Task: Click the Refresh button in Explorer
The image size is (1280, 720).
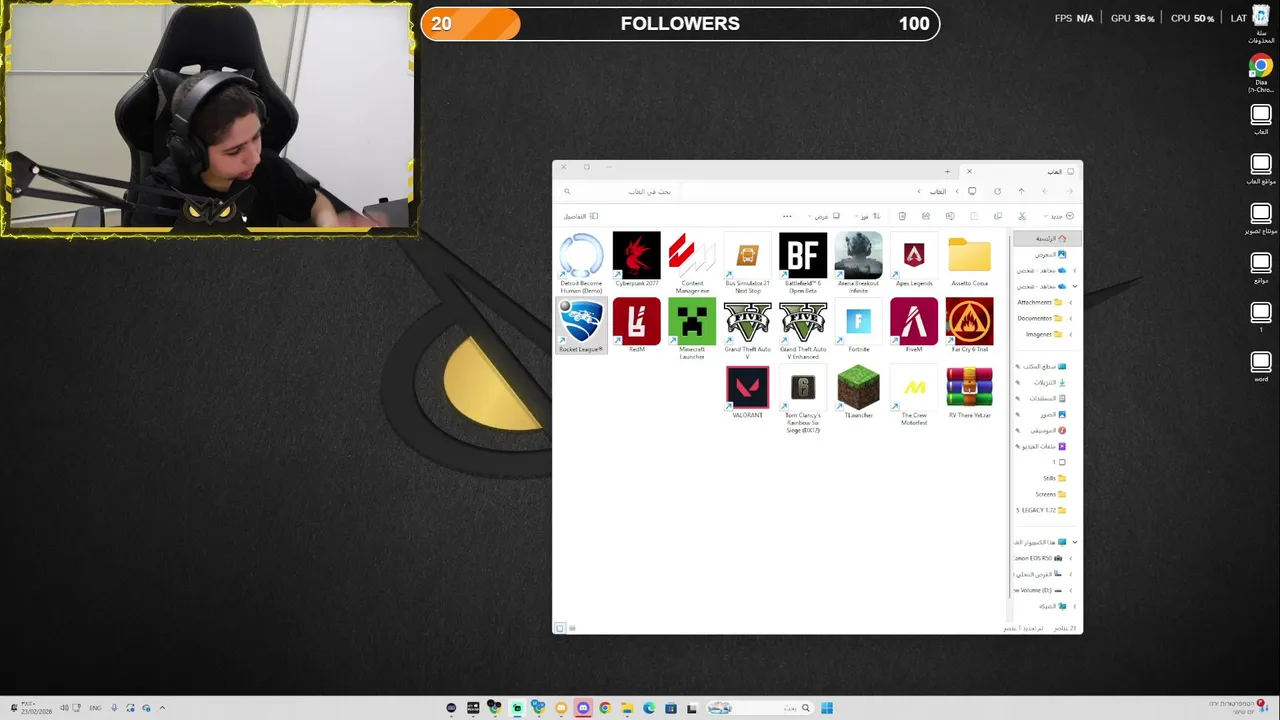Action: 997,191
